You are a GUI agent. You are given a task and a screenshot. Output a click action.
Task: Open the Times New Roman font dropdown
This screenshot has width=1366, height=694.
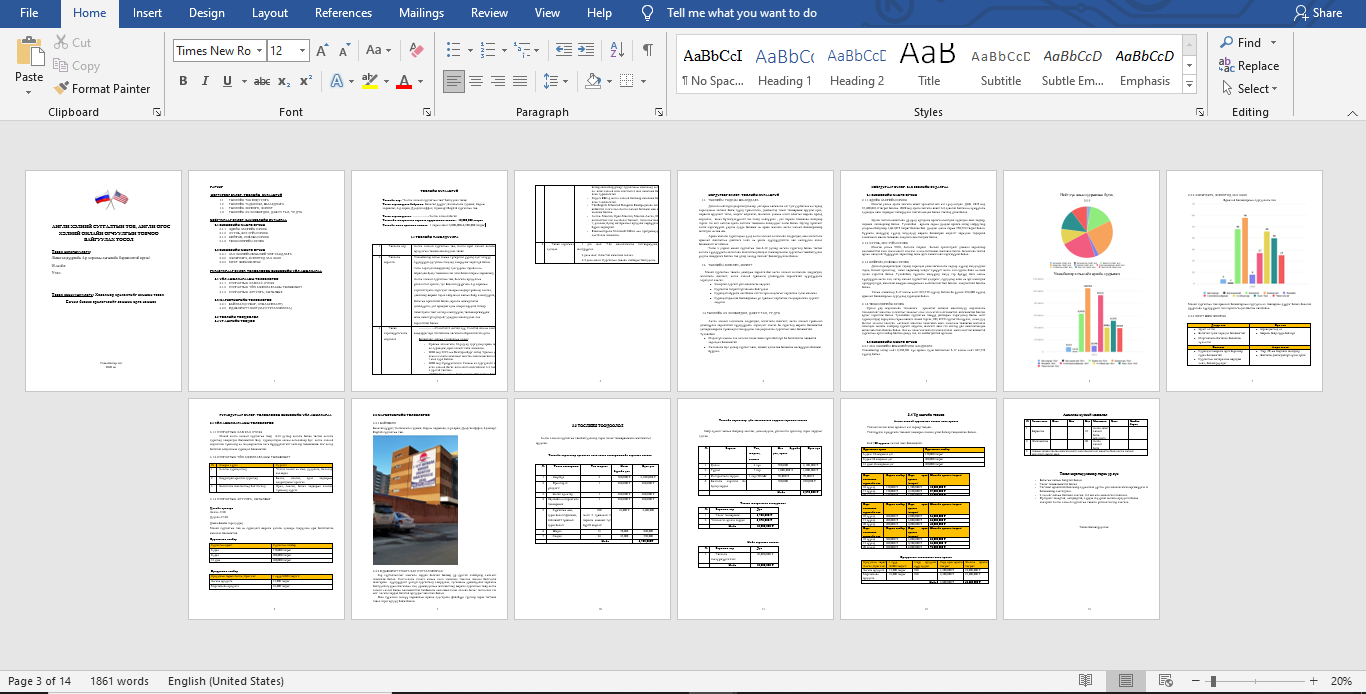coord(258,49)
